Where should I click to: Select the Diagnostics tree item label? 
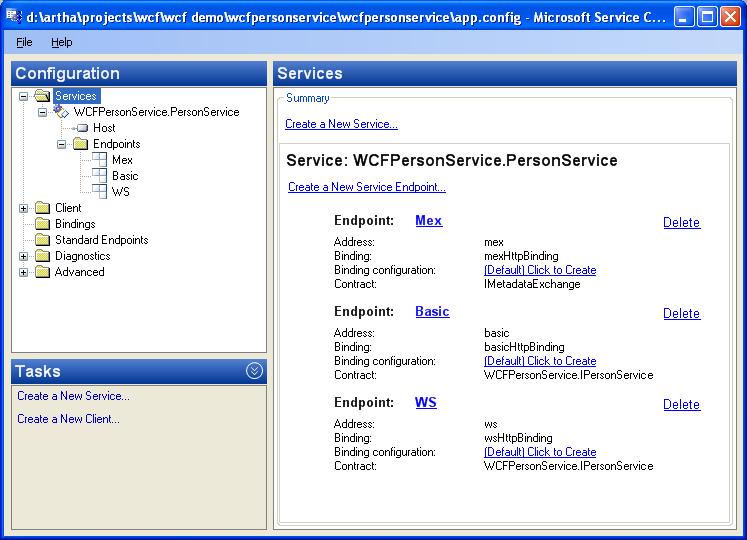tap(83, 256)
